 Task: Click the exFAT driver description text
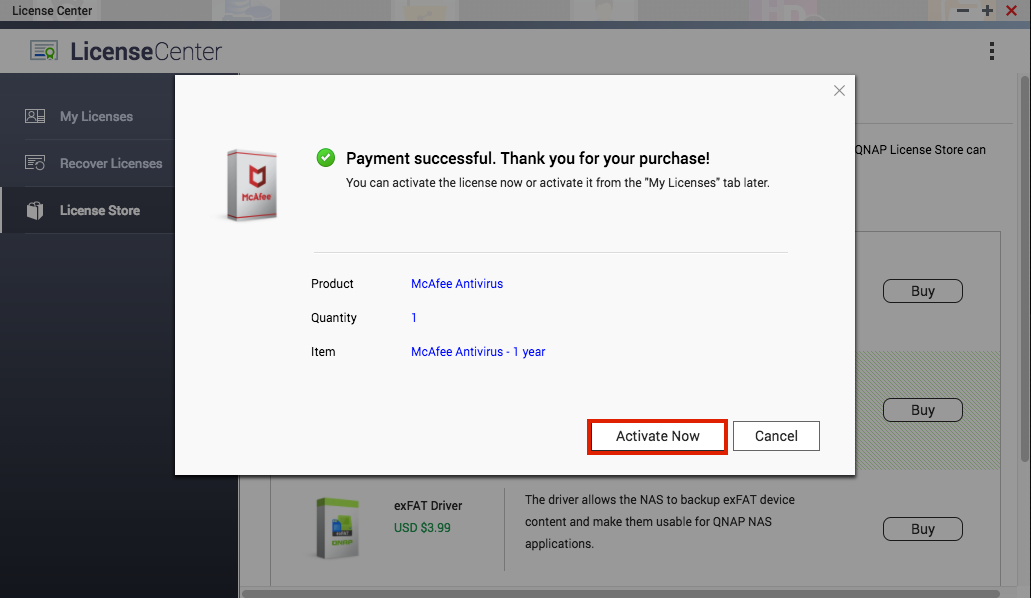[659, 522]
